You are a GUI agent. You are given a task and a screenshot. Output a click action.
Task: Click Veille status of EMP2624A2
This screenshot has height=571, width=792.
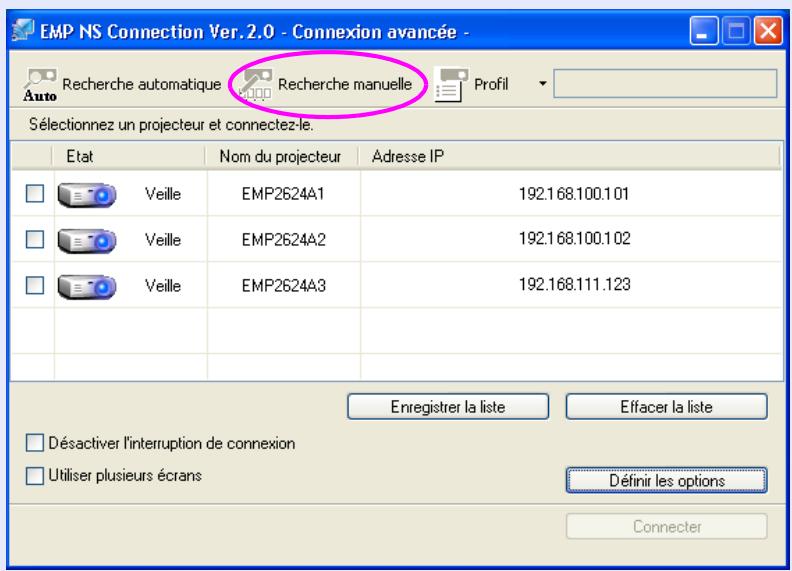(x=163, y=240)
